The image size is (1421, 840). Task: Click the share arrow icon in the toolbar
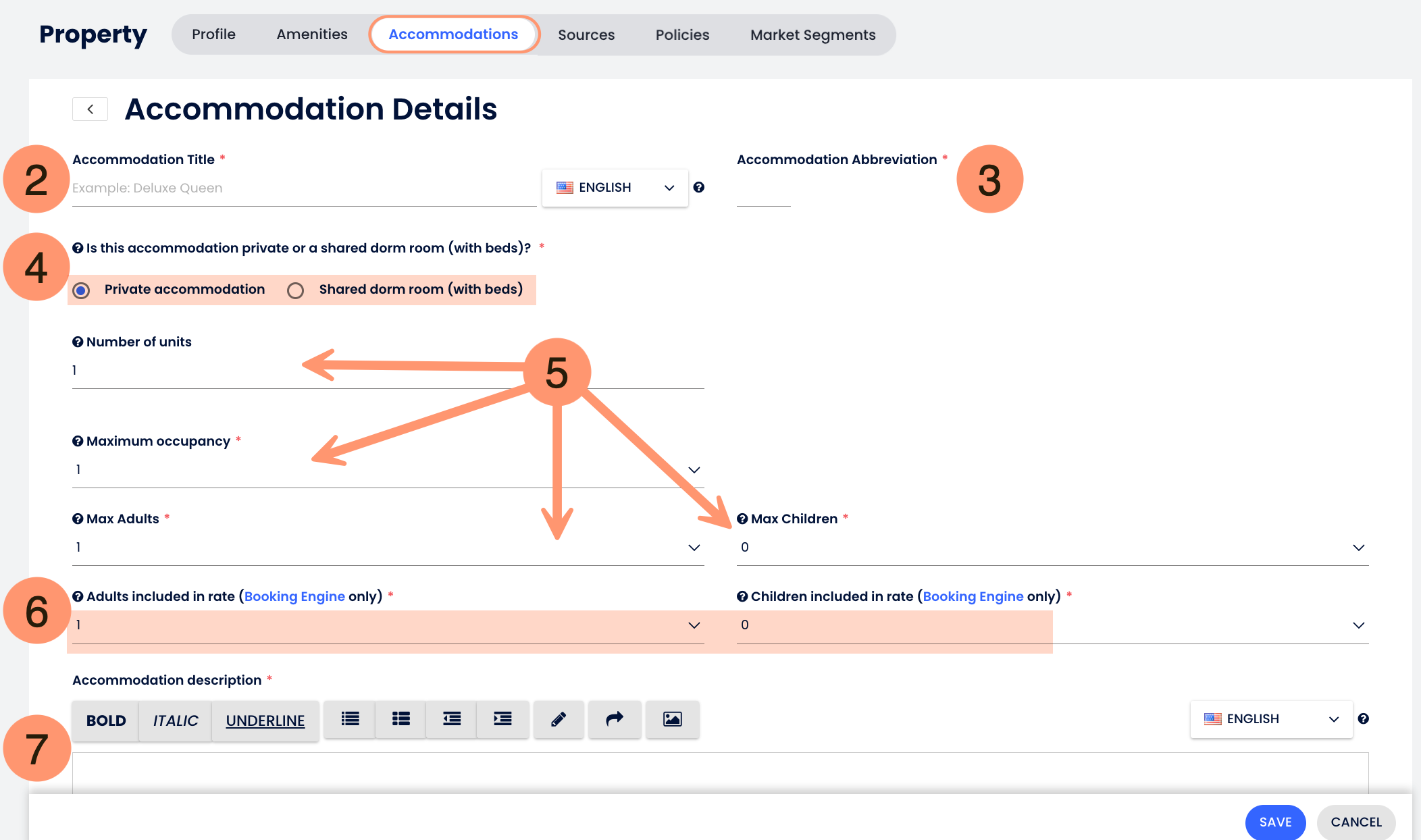614,719
